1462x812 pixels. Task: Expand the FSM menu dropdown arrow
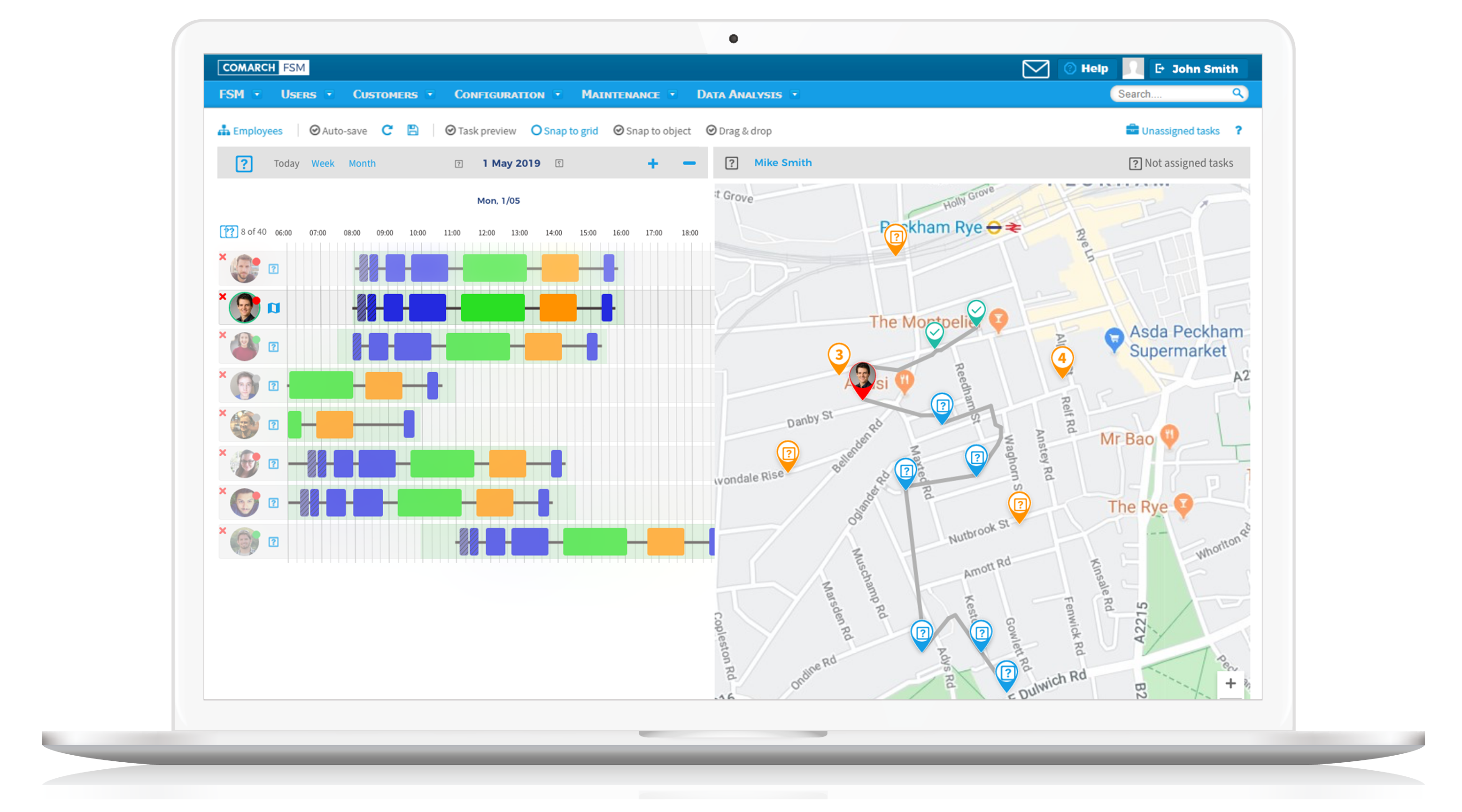click(x=257, y=95)
